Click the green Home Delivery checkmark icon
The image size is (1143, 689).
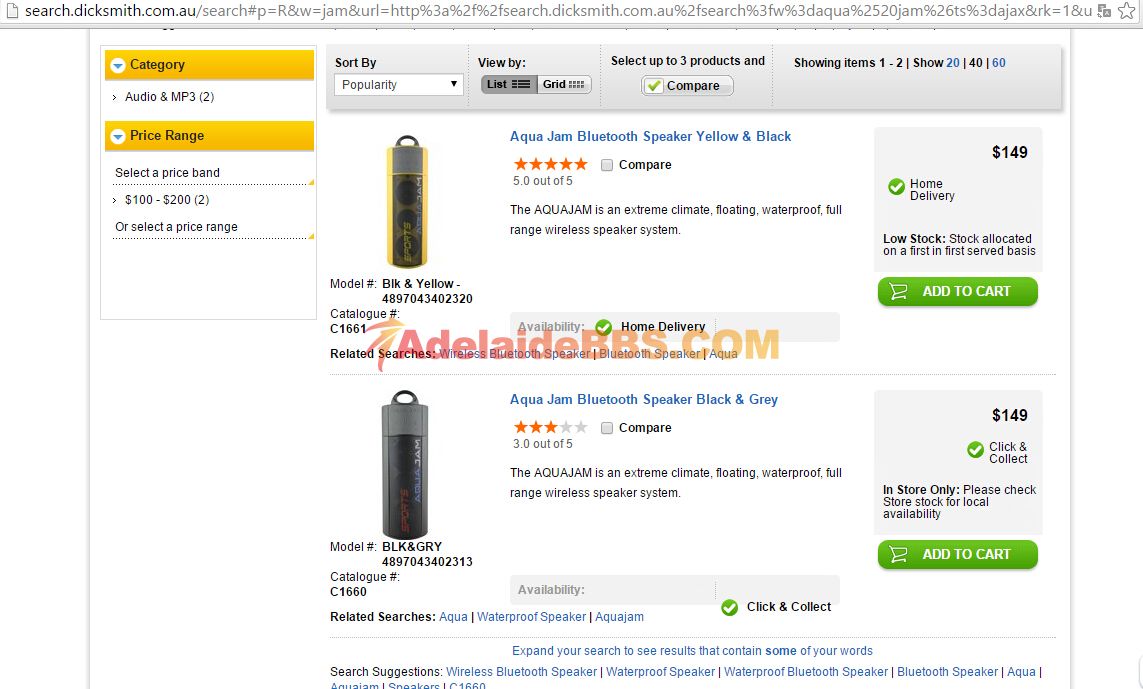click(896, 187)
